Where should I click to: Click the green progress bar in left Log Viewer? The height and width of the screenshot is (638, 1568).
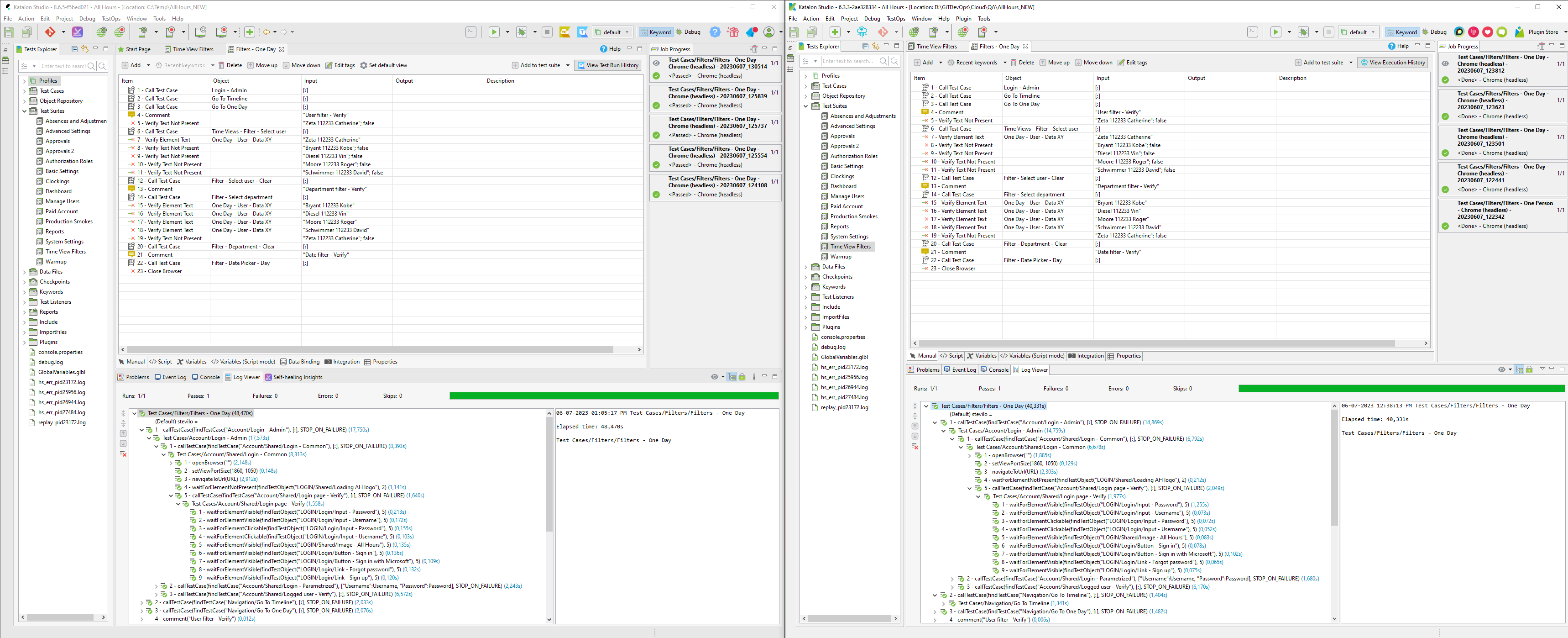click(614, 396)
